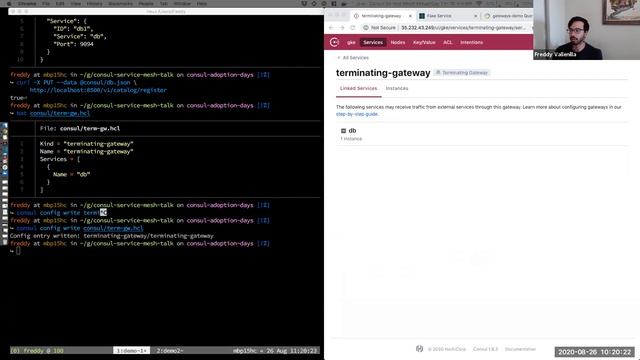Select the 1:demo-1 tmux window in status bar

click(x=131, y=350)
